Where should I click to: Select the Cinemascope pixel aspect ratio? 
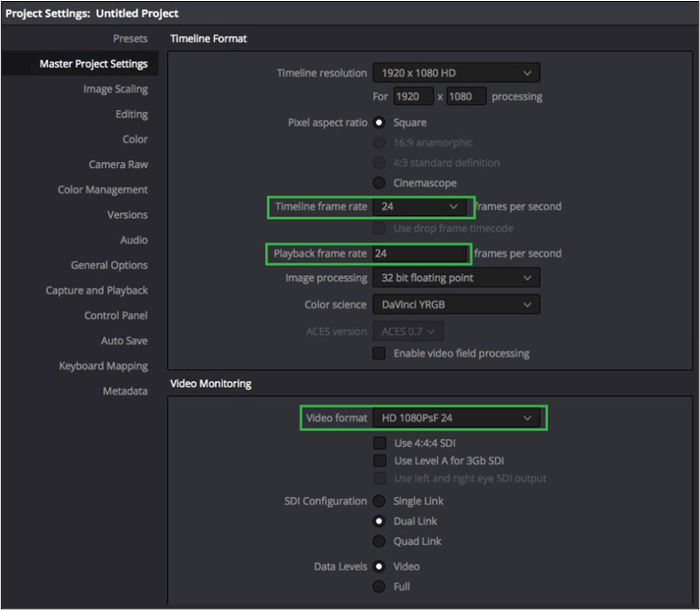(380, 183)
